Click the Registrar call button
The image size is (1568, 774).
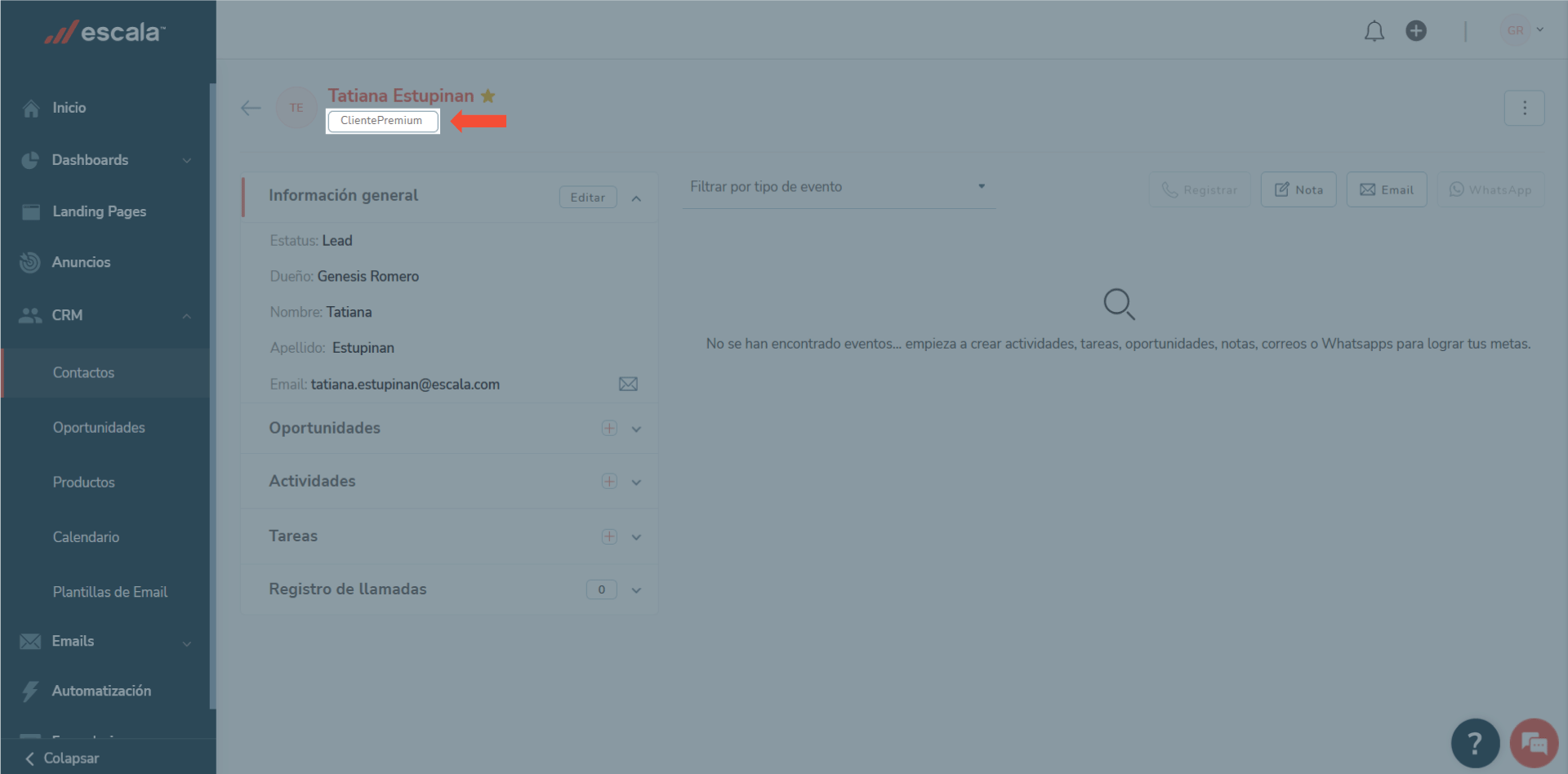1200,189
